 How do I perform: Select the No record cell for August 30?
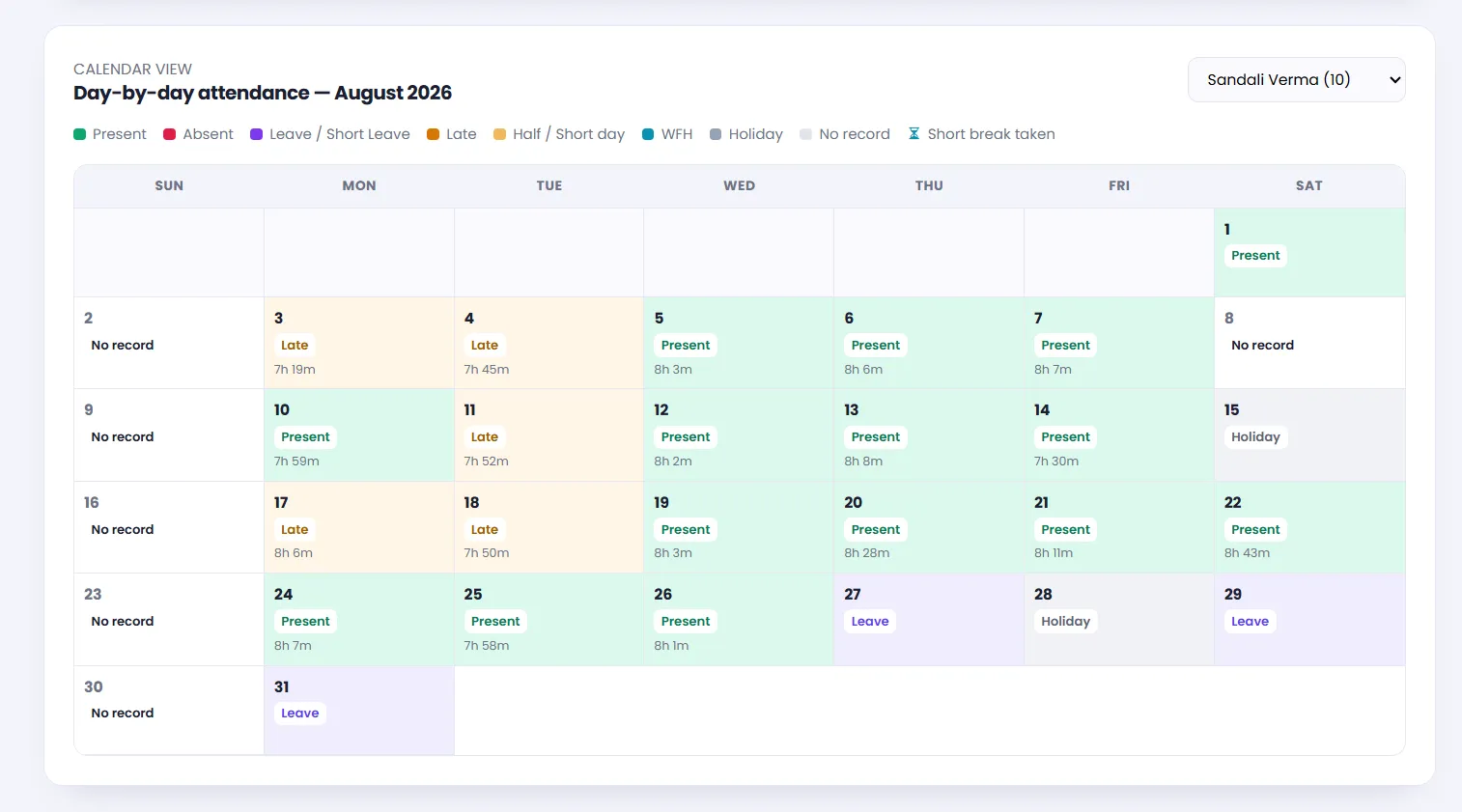[169, 711]
